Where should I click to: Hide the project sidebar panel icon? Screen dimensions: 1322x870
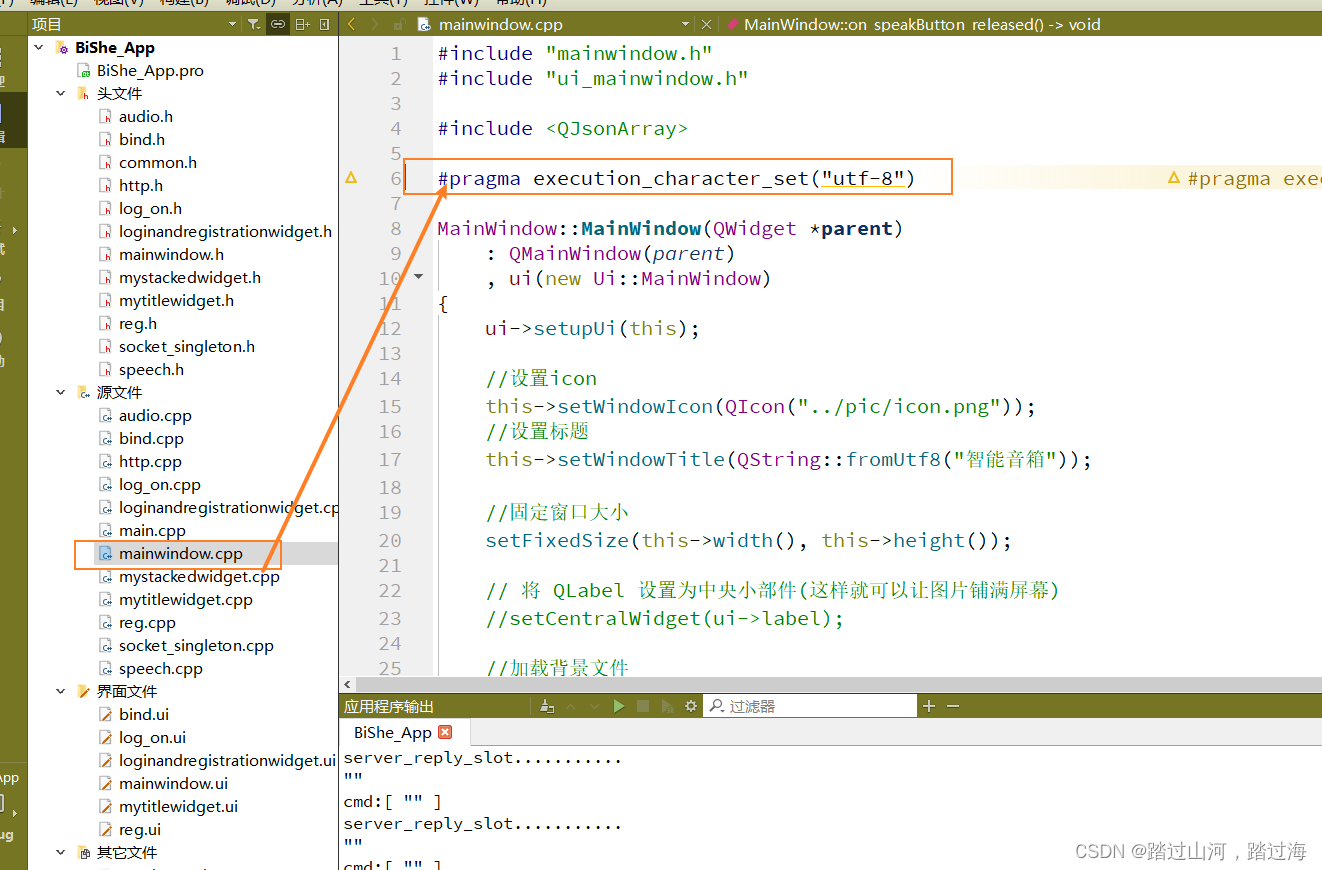click(x=324, y=24)
